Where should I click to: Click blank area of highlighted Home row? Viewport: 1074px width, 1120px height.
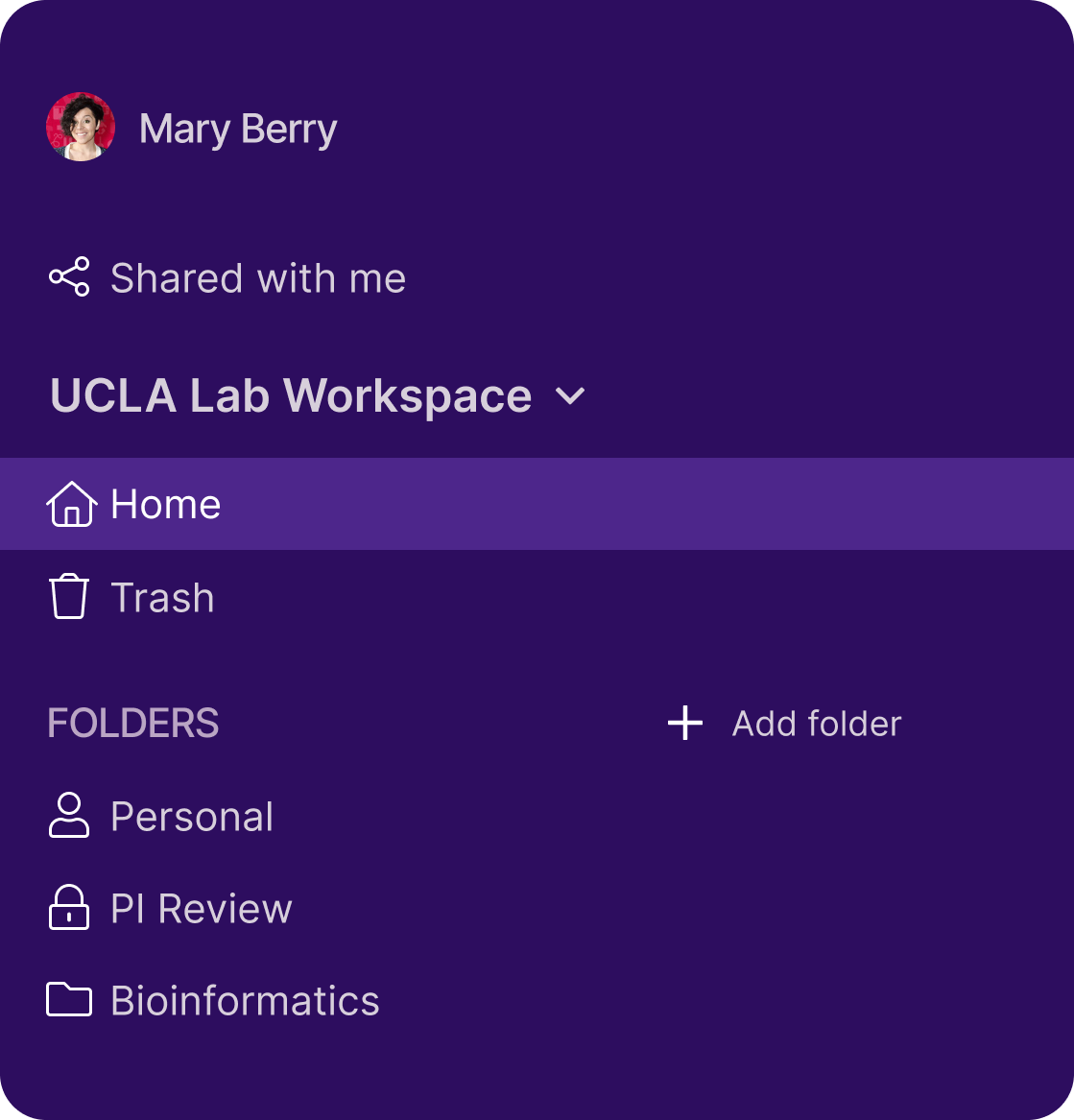pos(672,504)
